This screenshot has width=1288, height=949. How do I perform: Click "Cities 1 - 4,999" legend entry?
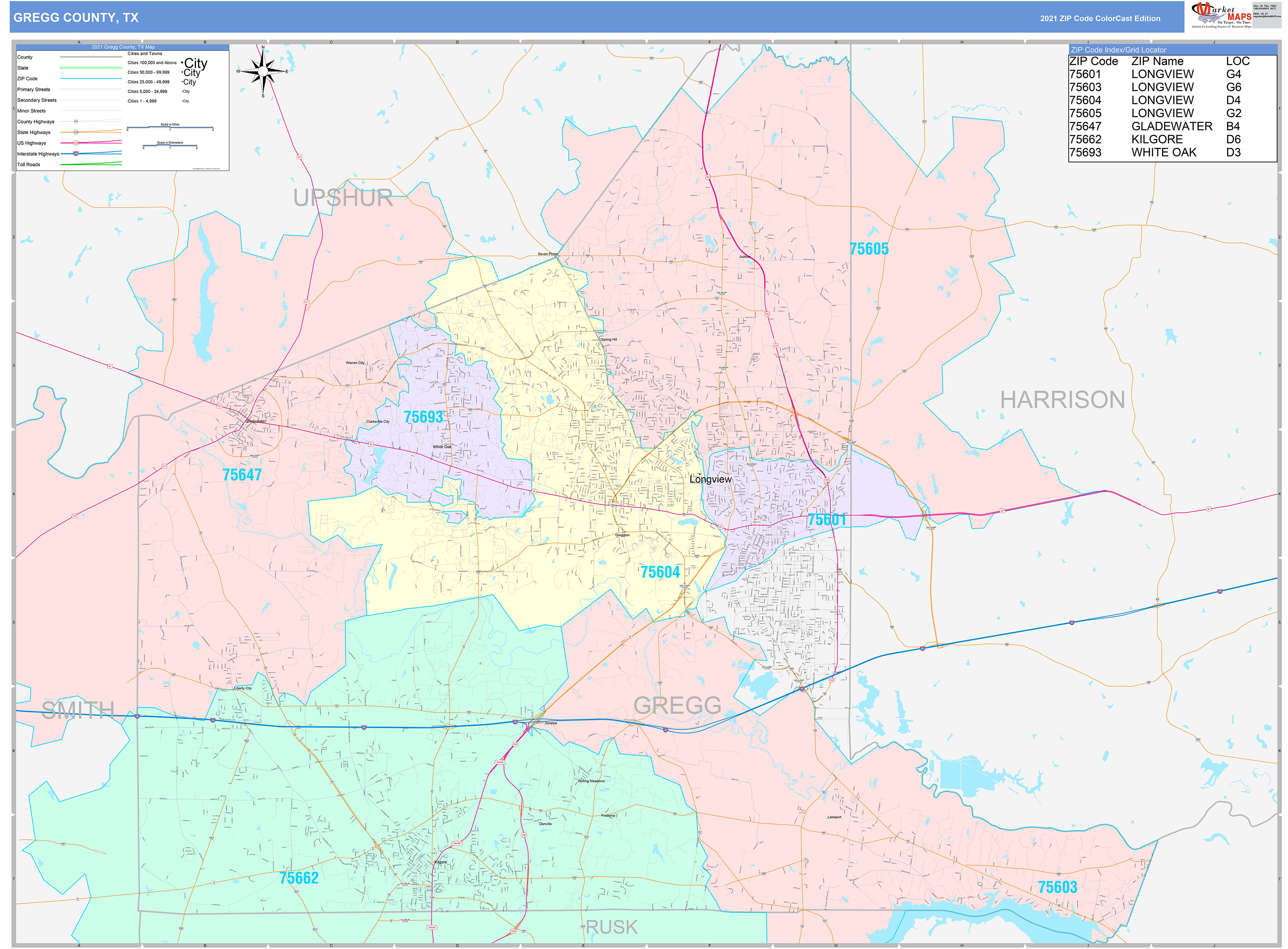point(142,101)
